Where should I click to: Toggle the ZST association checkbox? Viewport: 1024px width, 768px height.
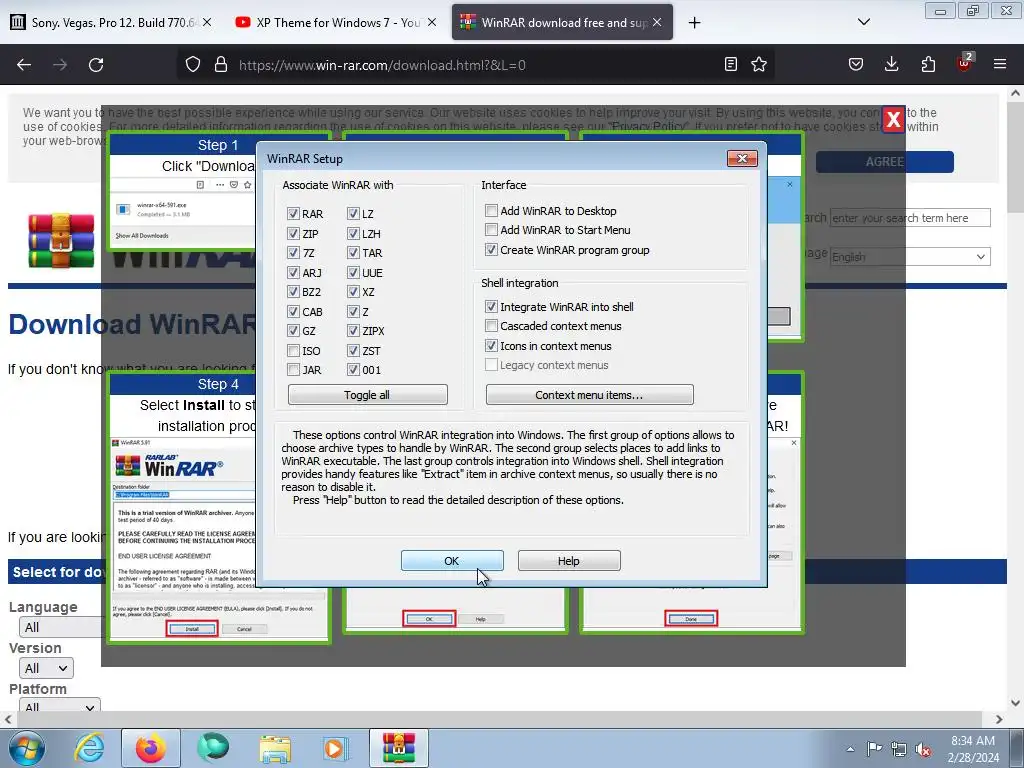click(353, 351)
